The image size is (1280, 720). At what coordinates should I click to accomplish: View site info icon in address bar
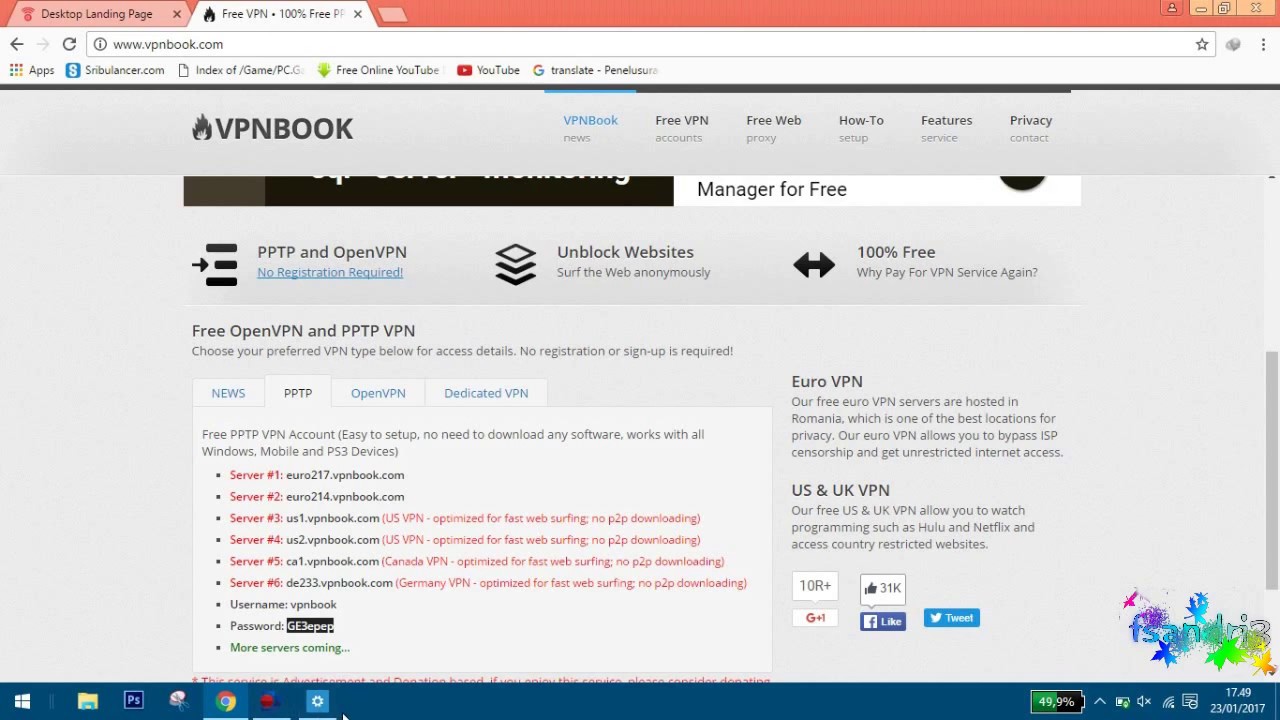tap(100, 44)
